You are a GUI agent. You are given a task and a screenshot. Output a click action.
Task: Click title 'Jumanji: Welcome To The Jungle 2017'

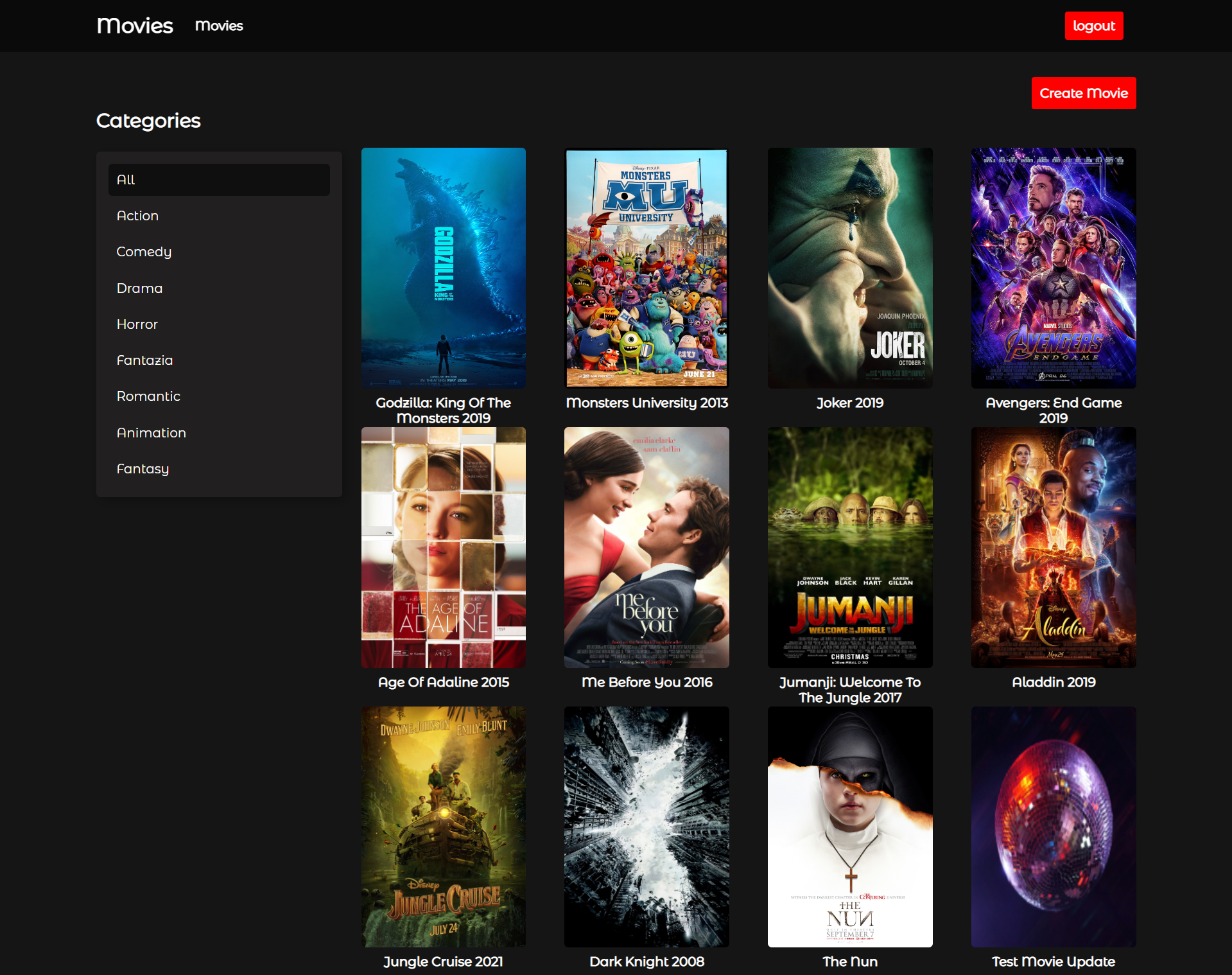click(x=850, y=690)
